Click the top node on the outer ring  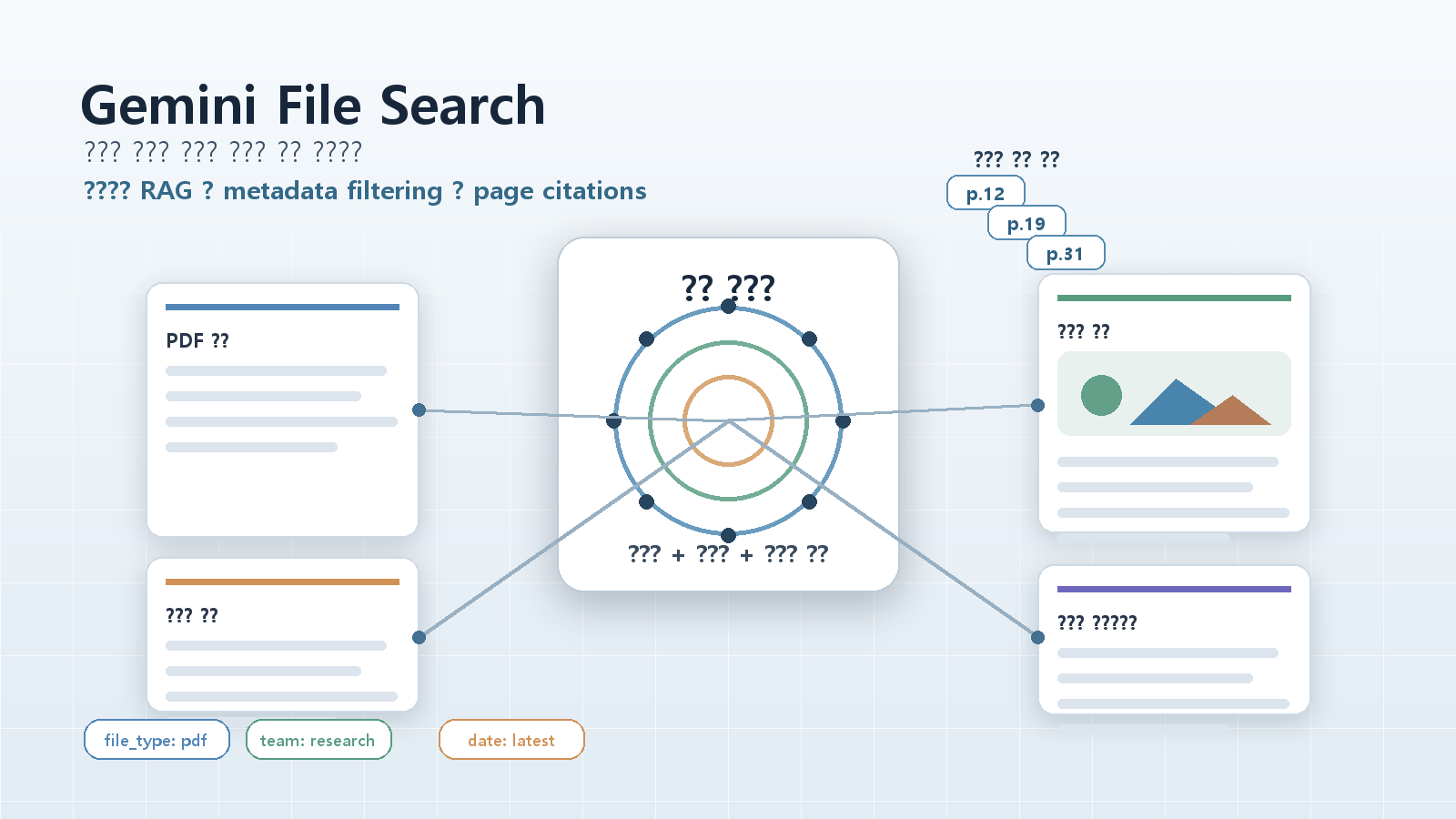(x=728, y=307)
